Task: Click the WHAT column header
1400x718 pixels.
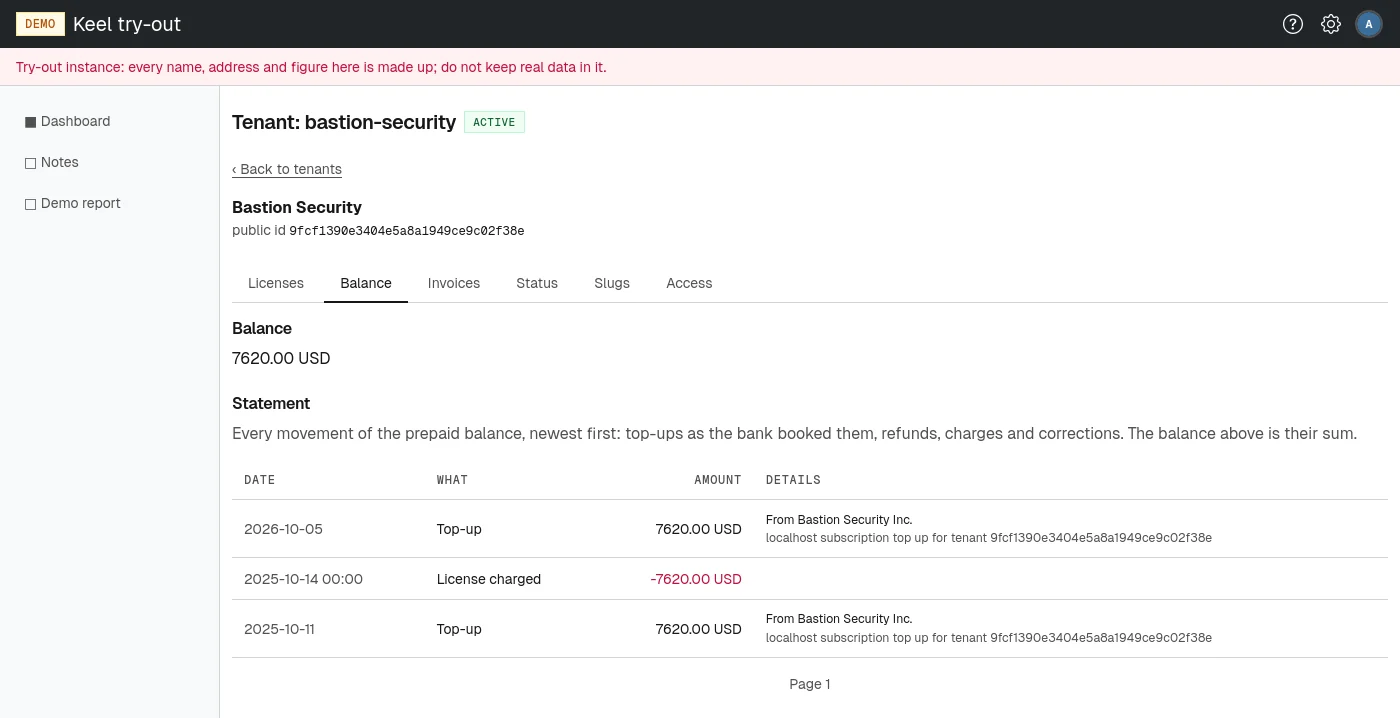Action: click(452, 480)
